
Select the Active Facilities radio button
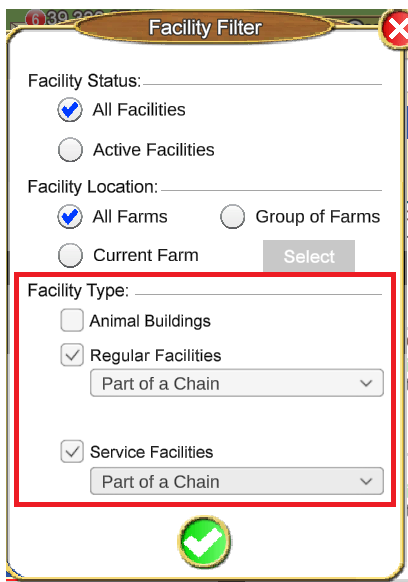[70, 150]
